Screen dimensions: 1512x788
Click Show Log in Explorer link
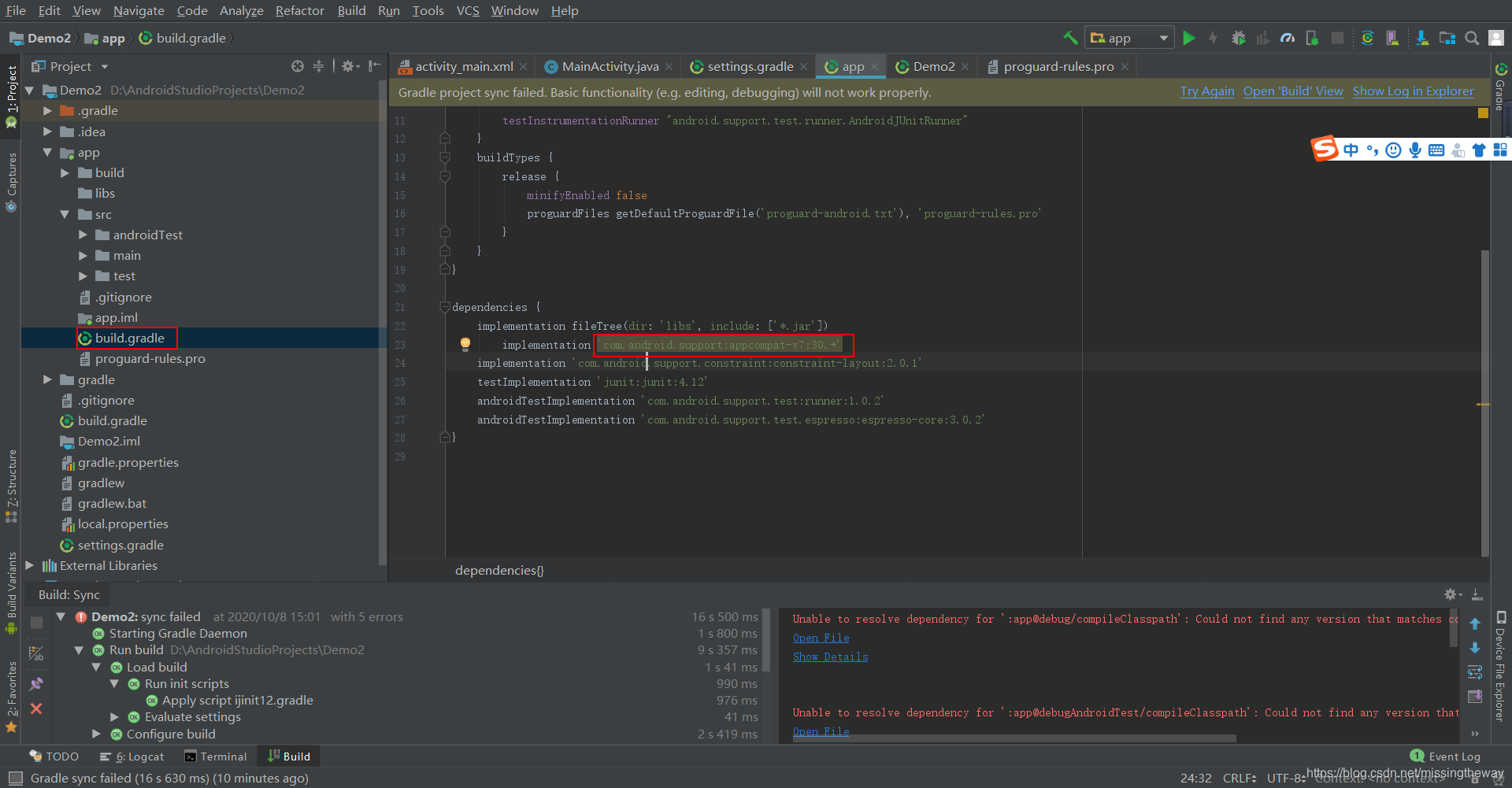click(1413, 91)
